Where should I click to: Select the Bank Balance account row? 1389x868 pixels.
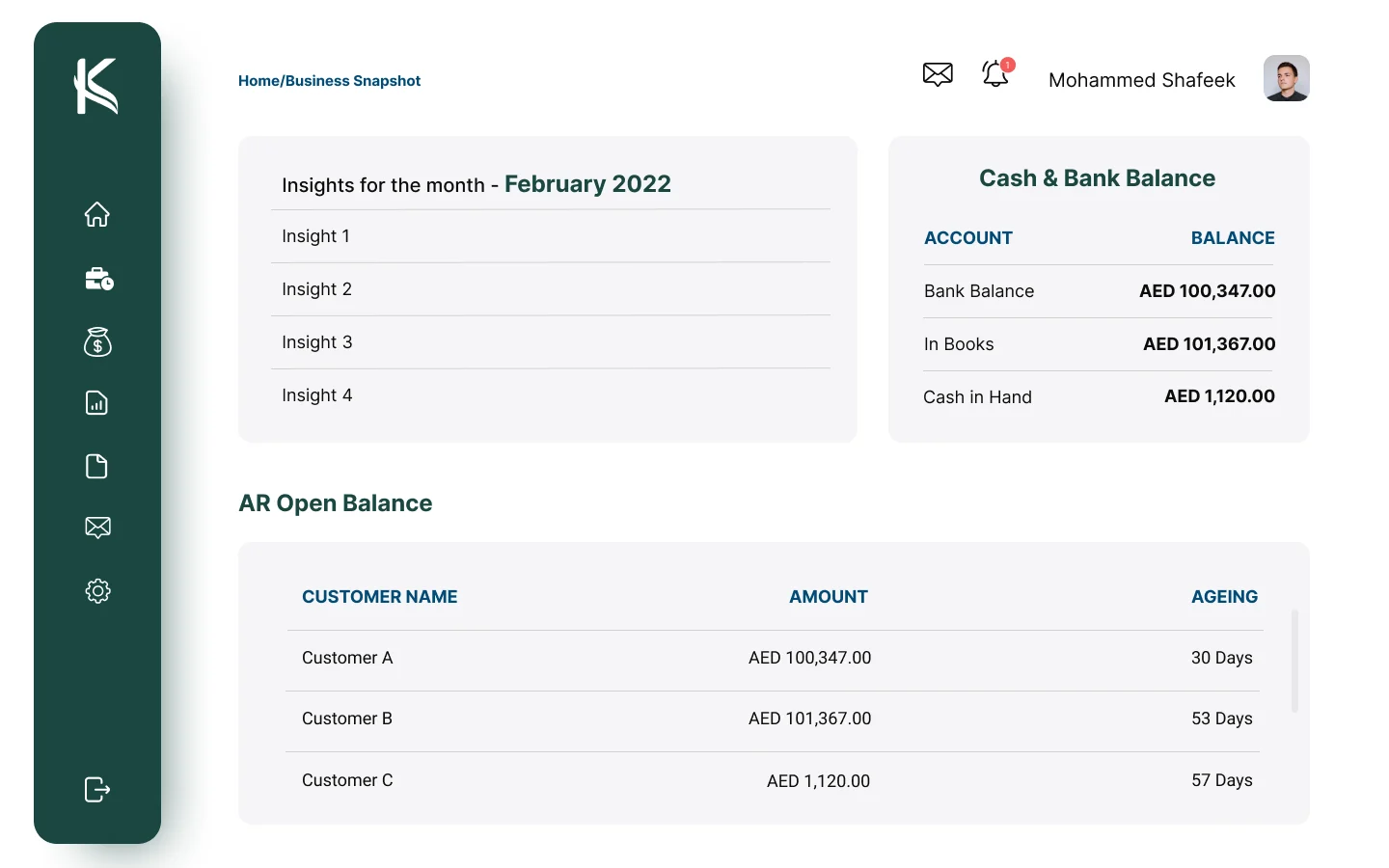[1099, 291]
